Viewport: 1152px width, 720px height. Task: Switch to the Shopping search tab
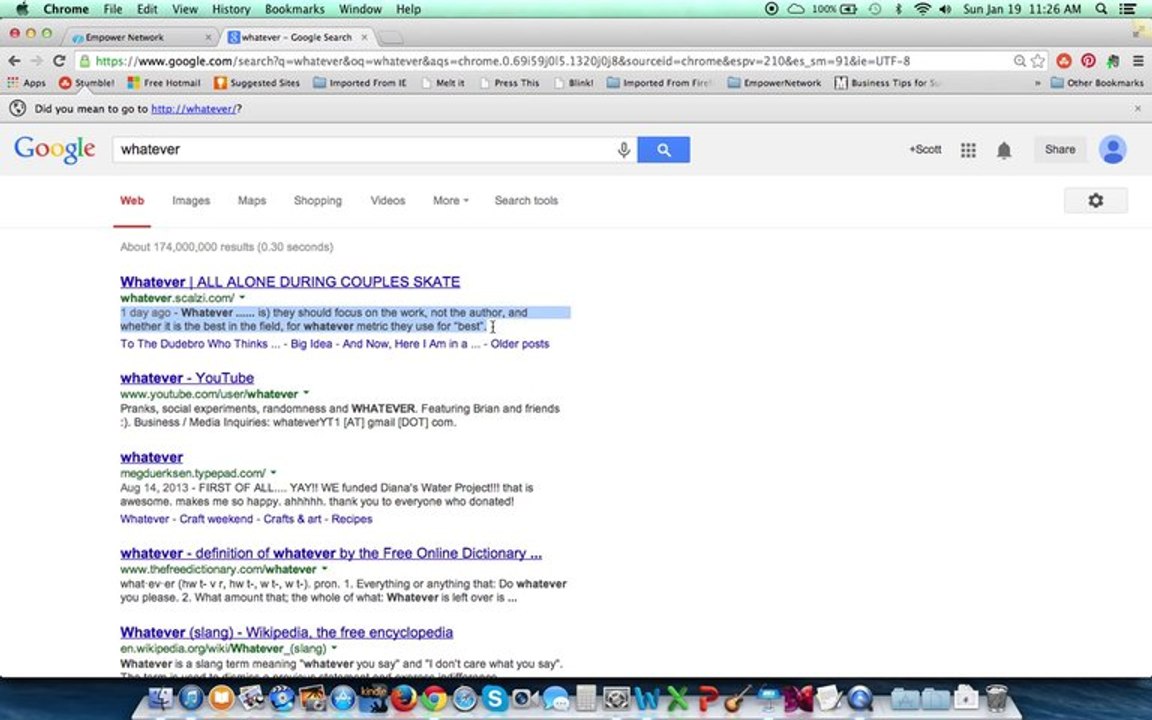tap(317, 201)
